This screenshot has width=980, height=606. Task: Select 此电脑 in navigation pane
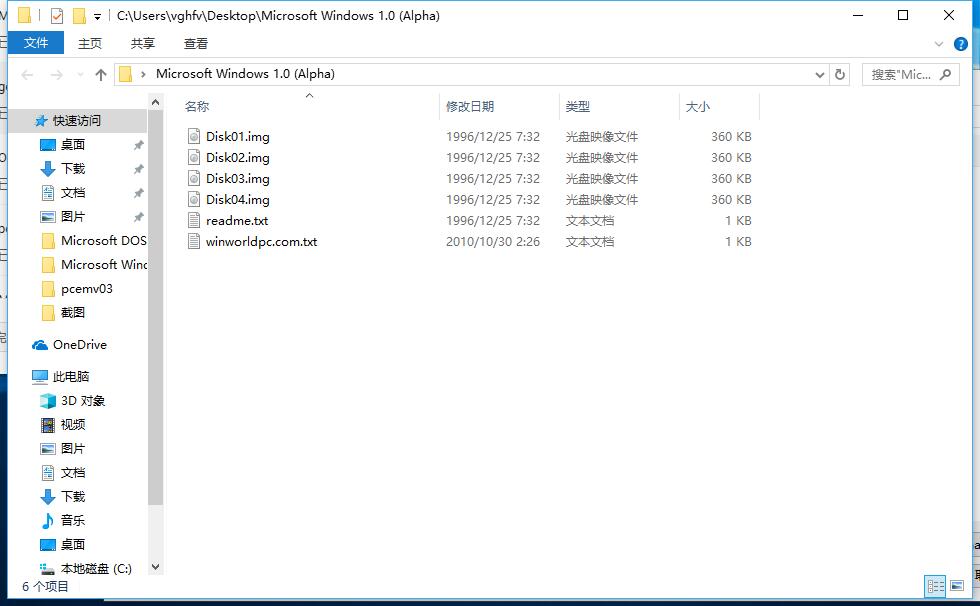click(x=71, y=377)
